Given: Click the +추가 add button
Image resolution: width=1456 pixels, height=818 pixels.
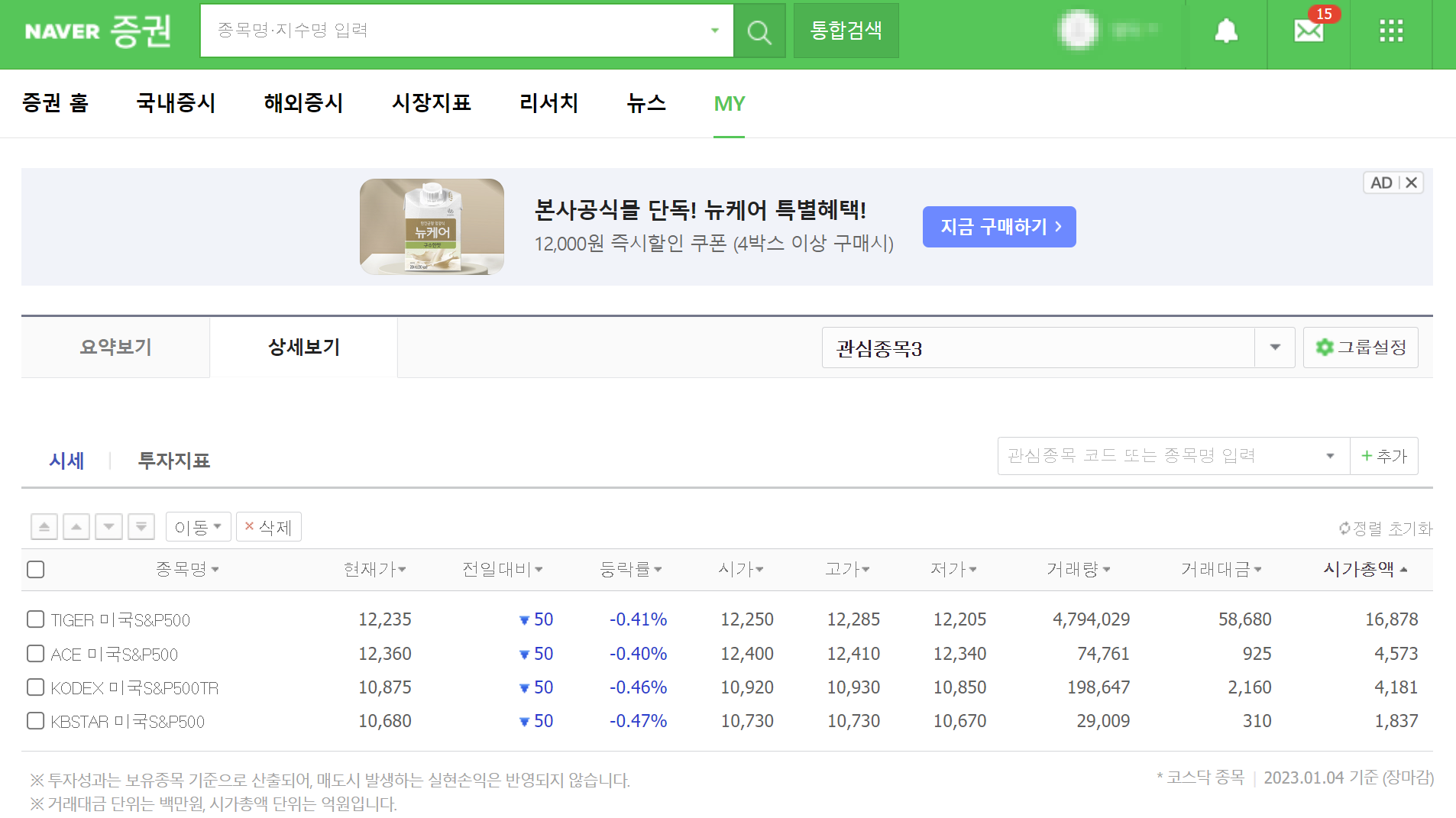Looking at the screenshot, I should pyautogui.click(x=1384, y=456).
